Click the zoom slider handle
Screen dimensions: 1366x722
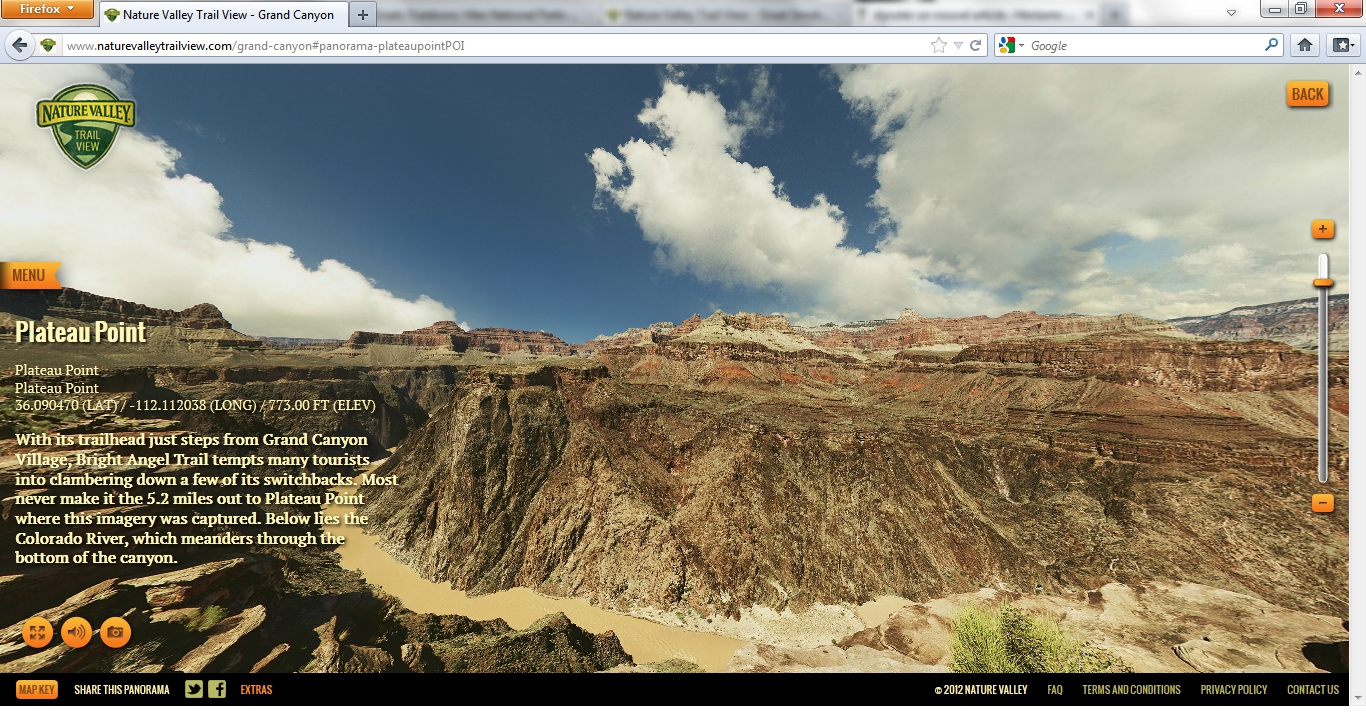click(1322, 283)
